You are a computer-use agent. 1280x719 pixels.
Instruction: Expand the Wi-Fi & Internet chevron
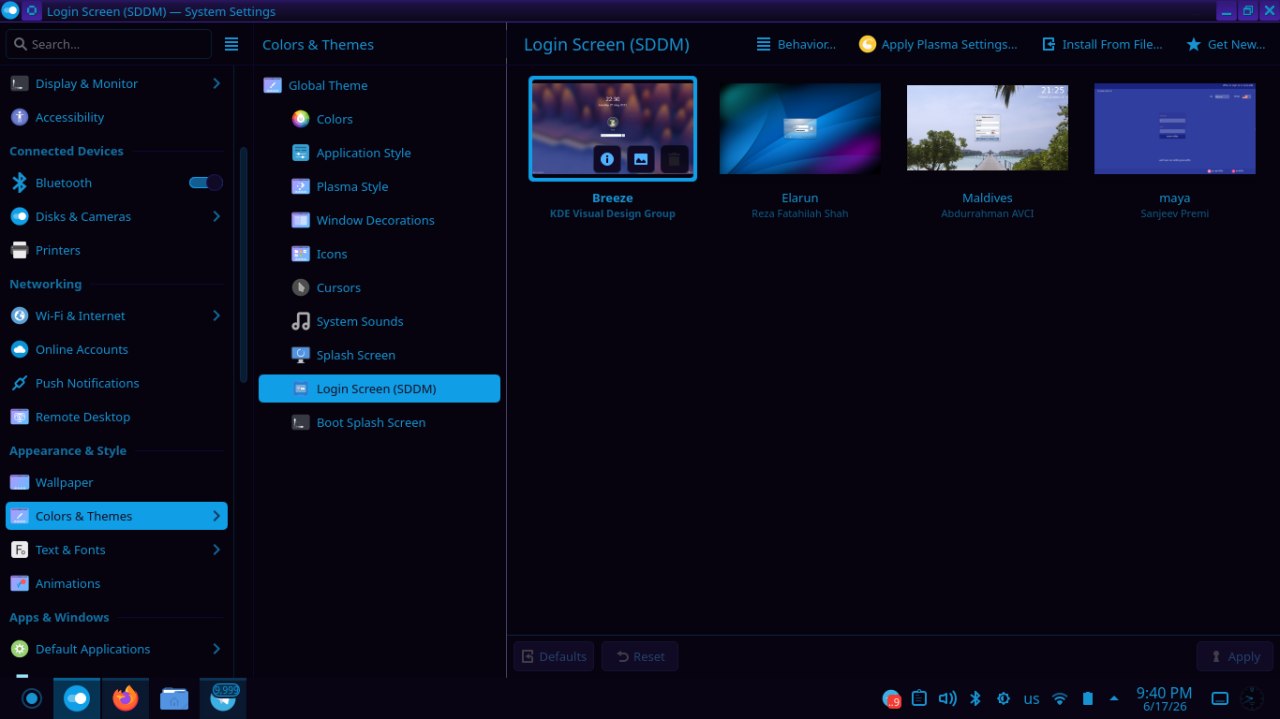216,315
